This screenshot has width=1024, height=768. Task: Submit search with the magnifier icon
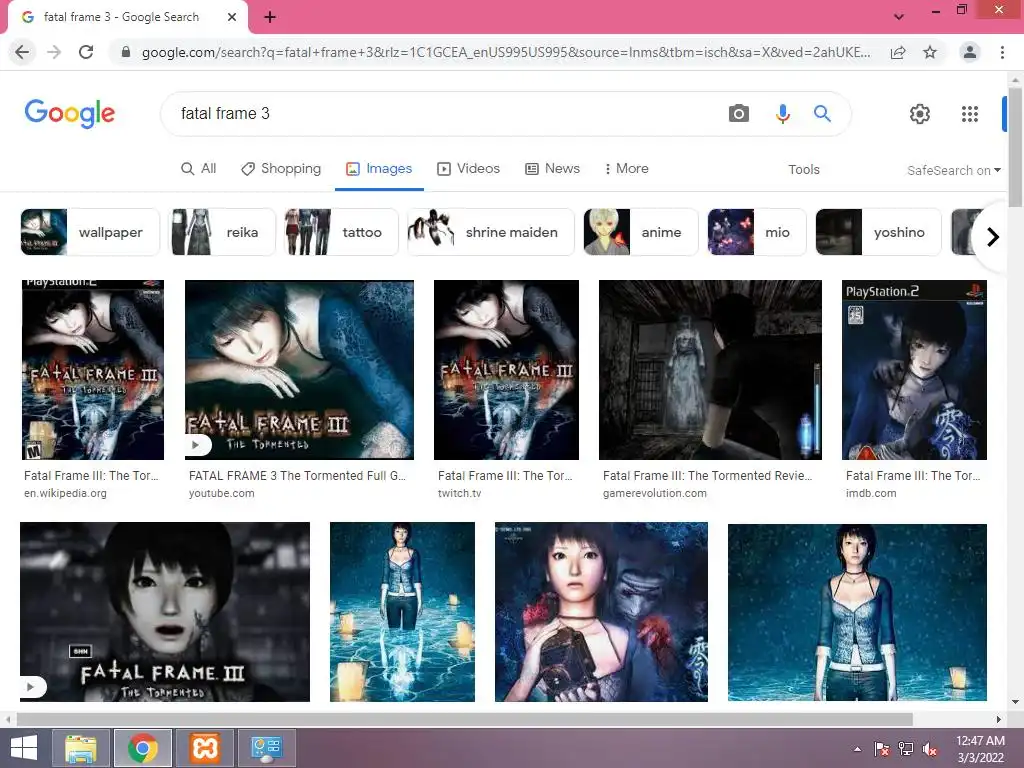(822, 114)
